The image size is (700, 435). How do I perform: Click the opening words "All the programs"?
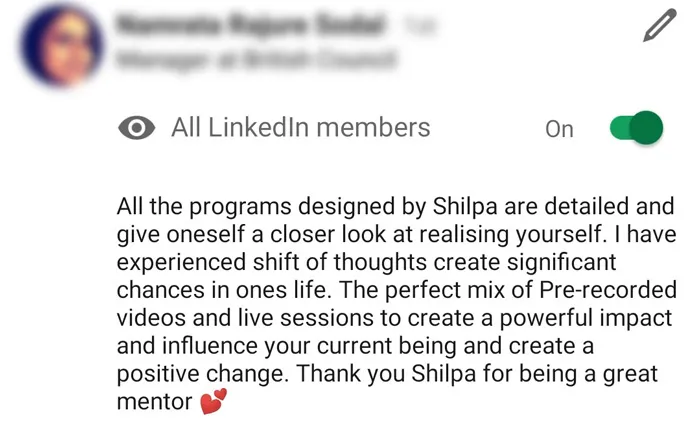pos(191,208)
